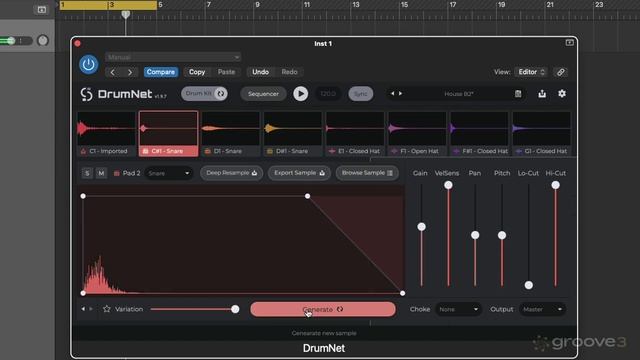Open the Output Master dropdown
640x360 pixels.
[542, 309]
